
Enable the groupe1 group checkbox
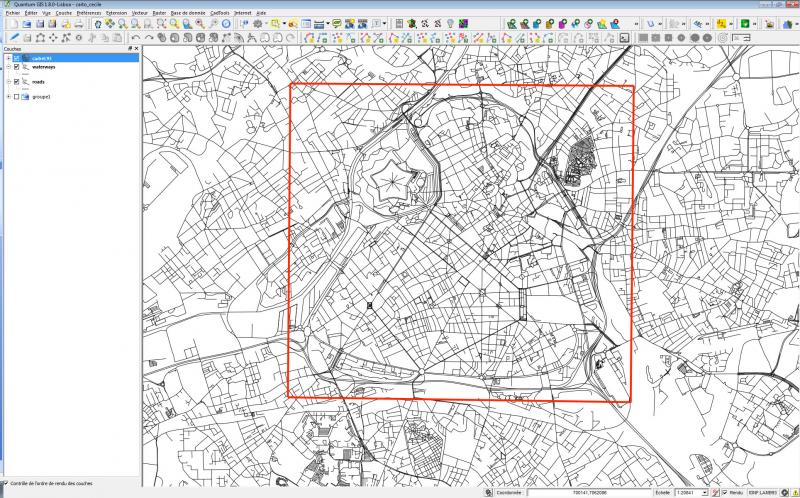click(16, 97)
